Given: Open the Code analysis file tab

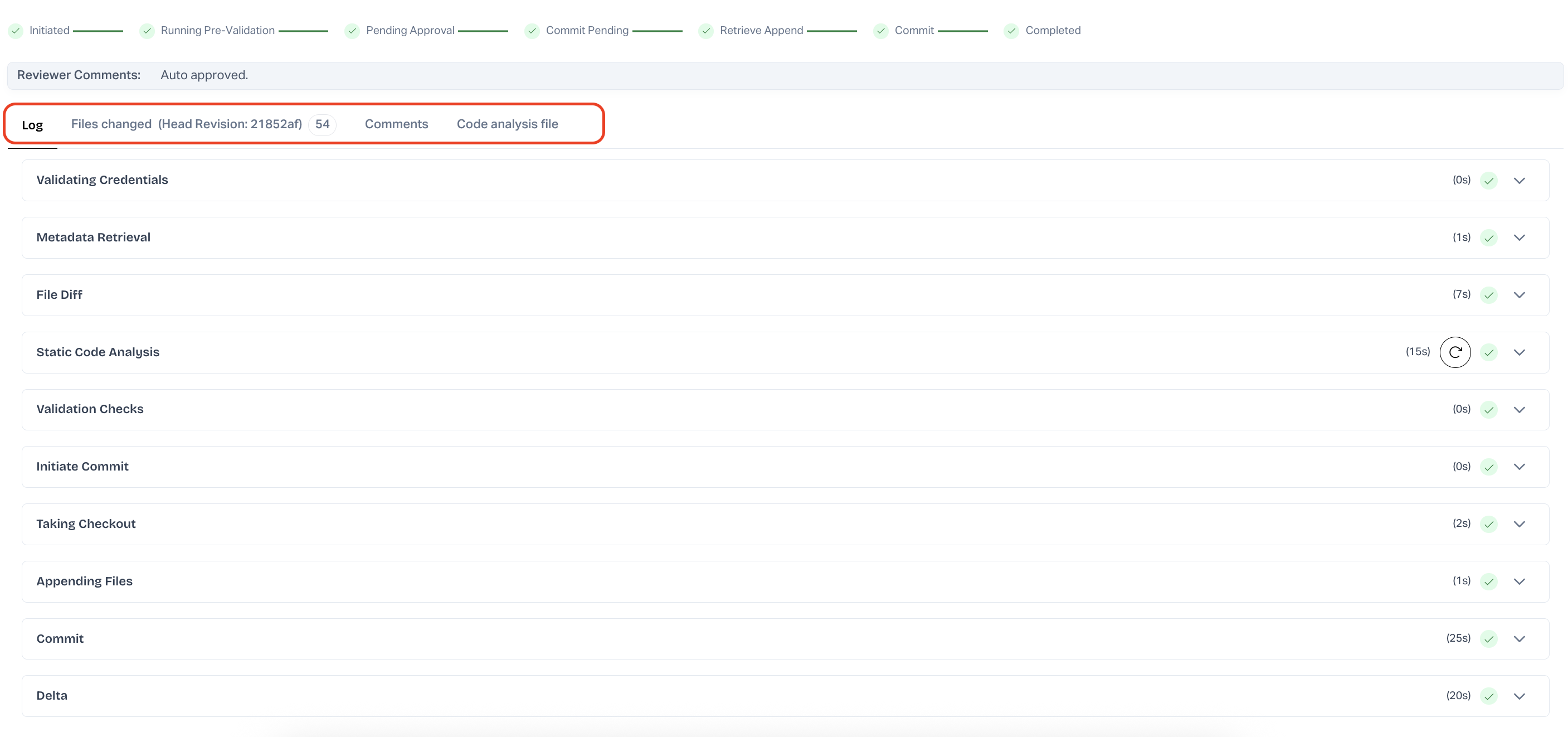Looking at the screenshot, I should click(507, 124).
